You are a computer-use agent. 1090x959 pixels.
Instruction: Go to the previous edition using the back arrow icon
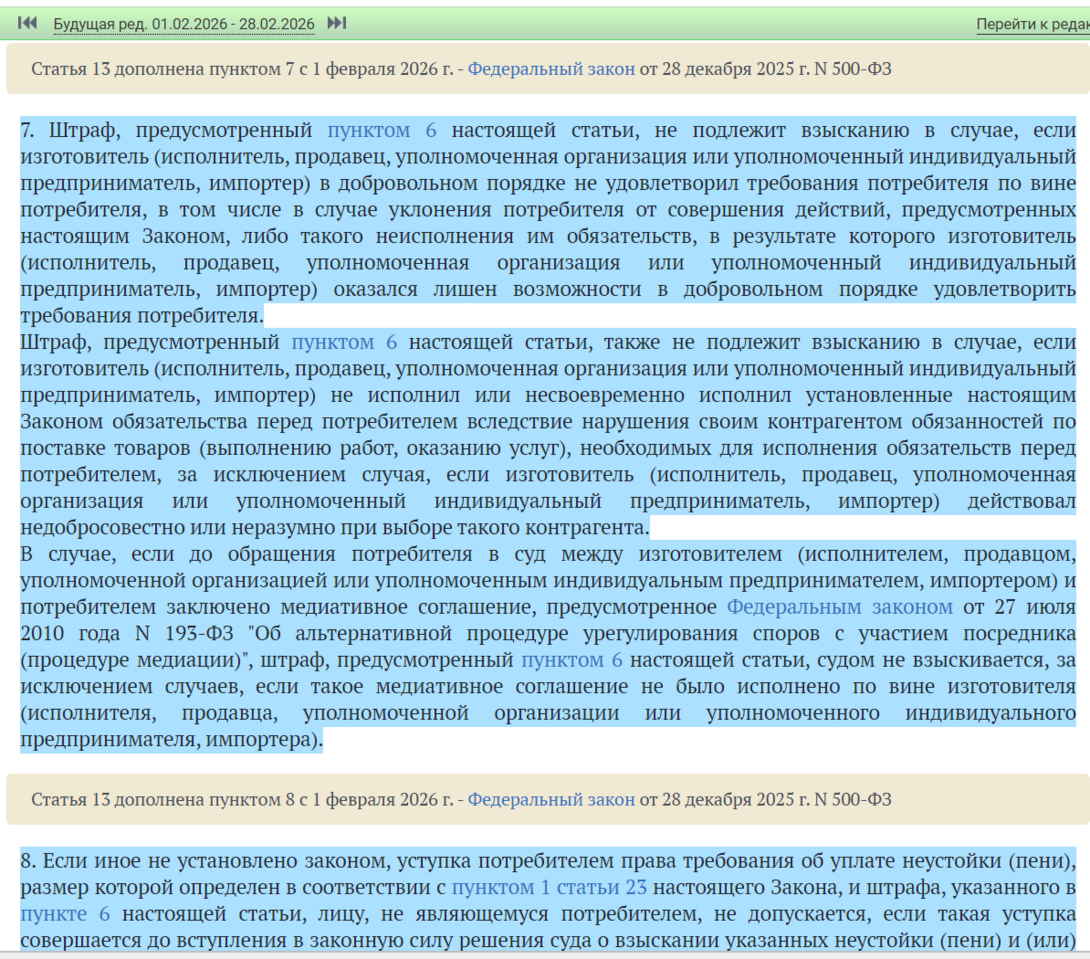[28, 23]
